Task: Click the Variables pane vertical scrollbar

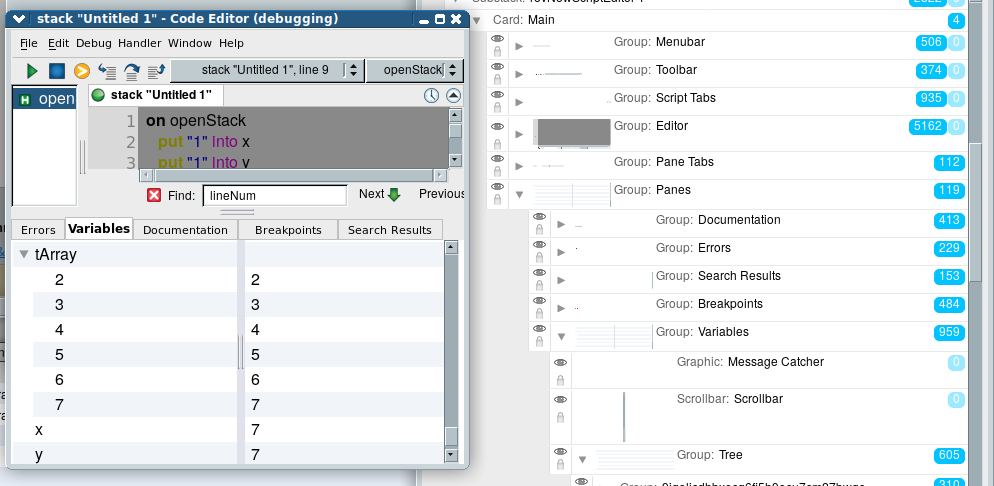Action: click(451, 350)
